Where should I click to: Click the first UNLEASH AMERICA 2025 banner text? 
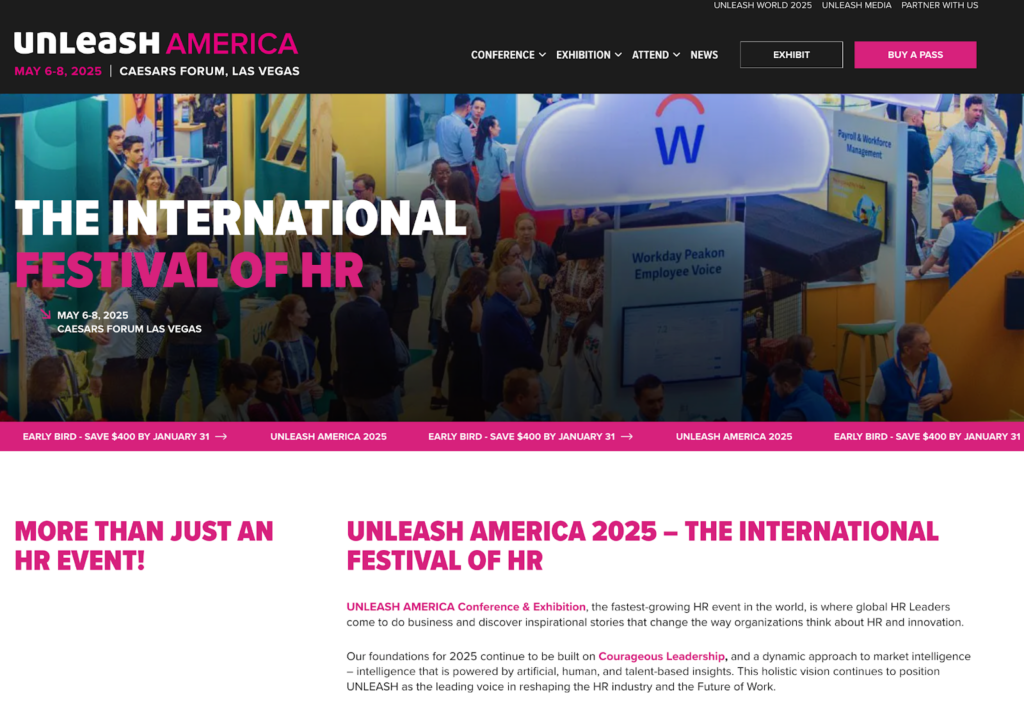click(328, 436)
